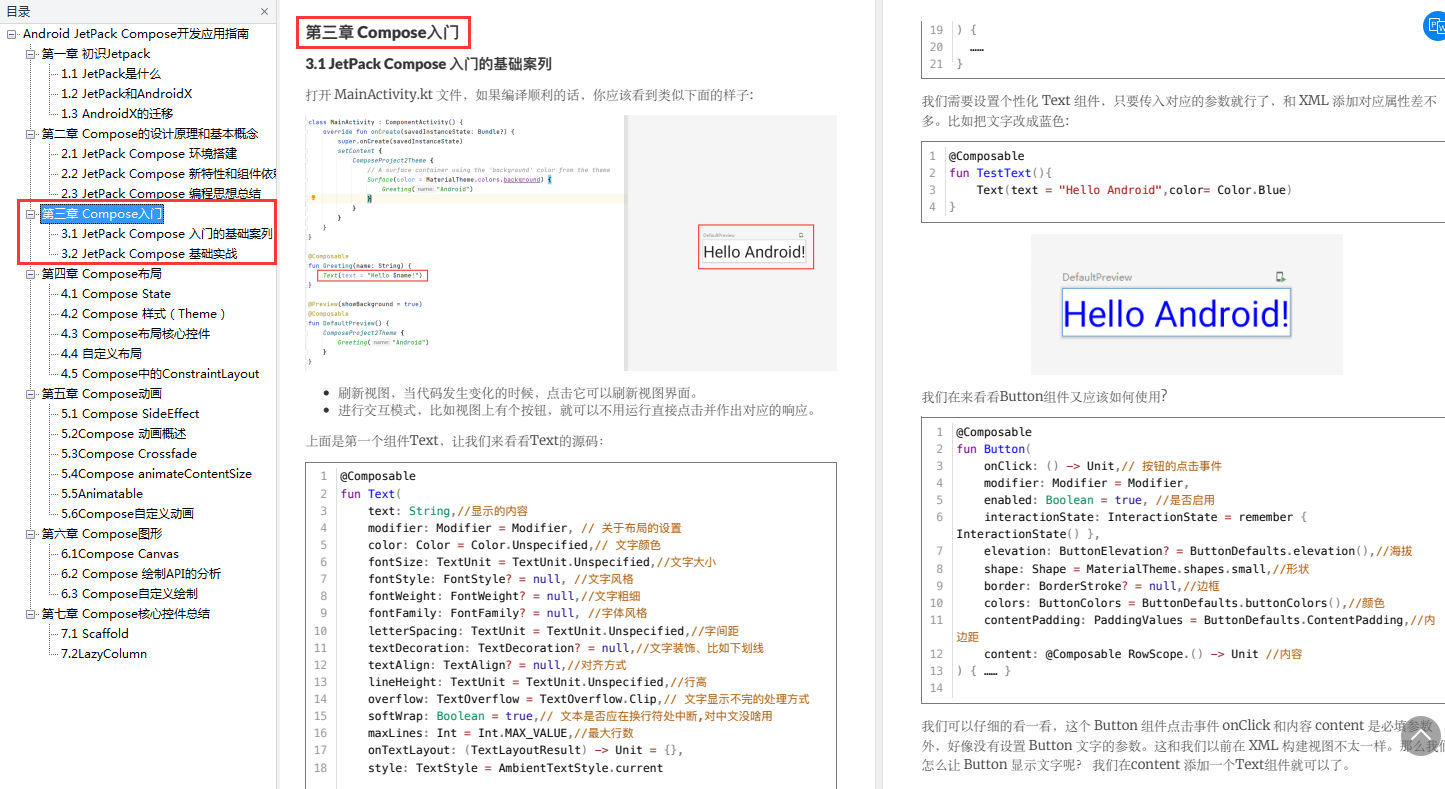
Task: Open 5.3Compose Crossfade outline entry
Action: (x=129, y=454)
